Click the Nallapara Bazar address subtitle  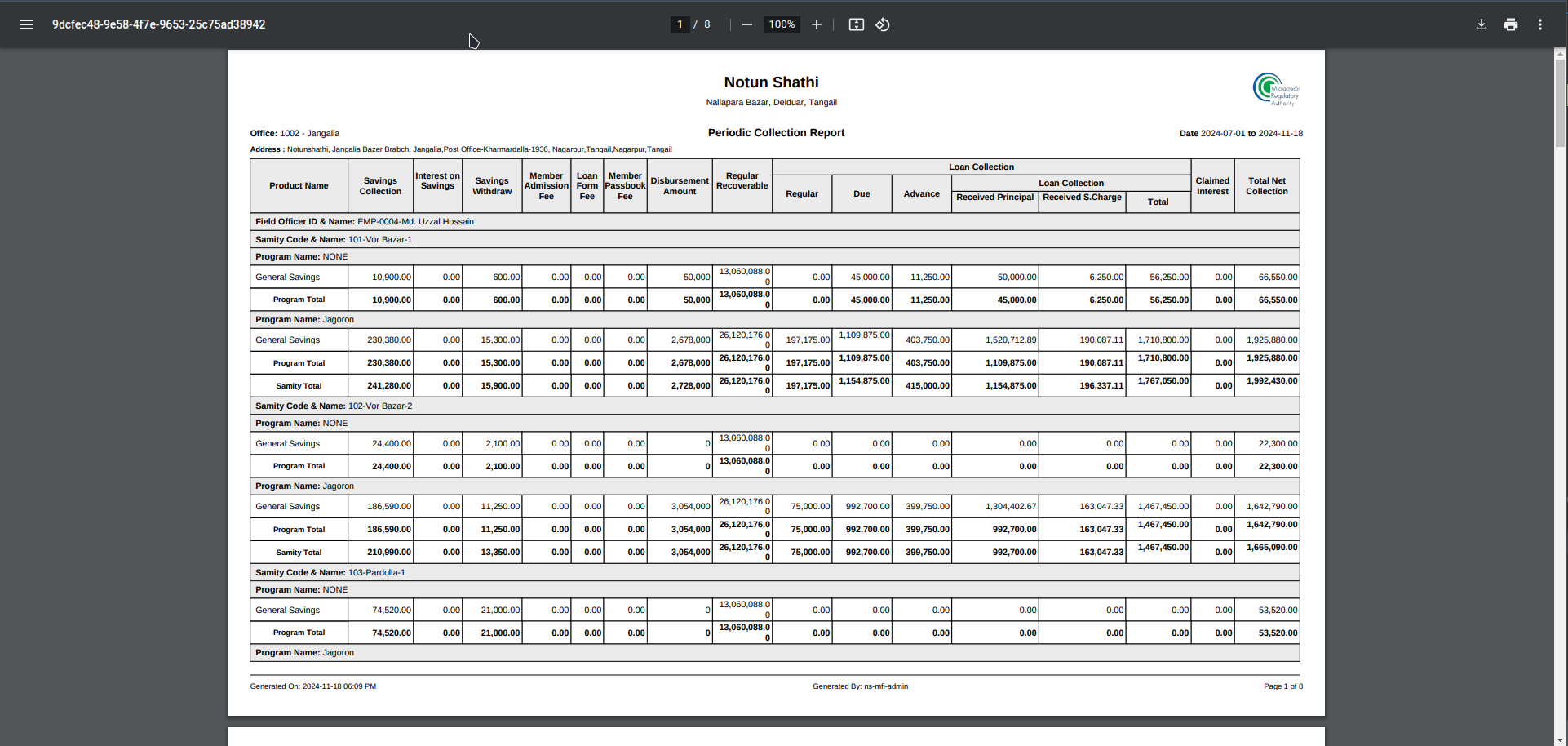coord(771,103)
